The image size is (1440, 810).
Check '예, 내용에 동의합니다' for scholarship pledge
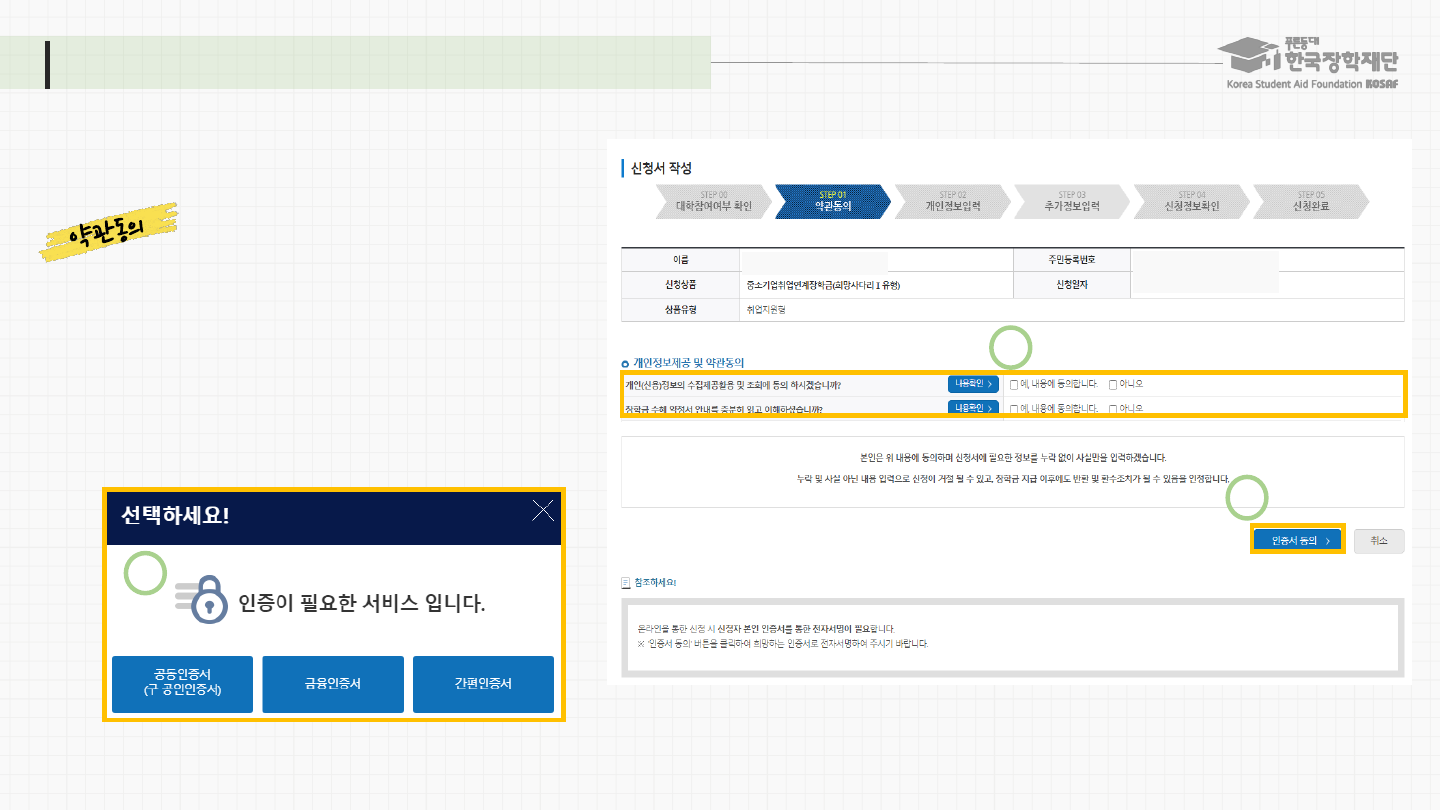pyautogui.click(x=1014, y=408)
